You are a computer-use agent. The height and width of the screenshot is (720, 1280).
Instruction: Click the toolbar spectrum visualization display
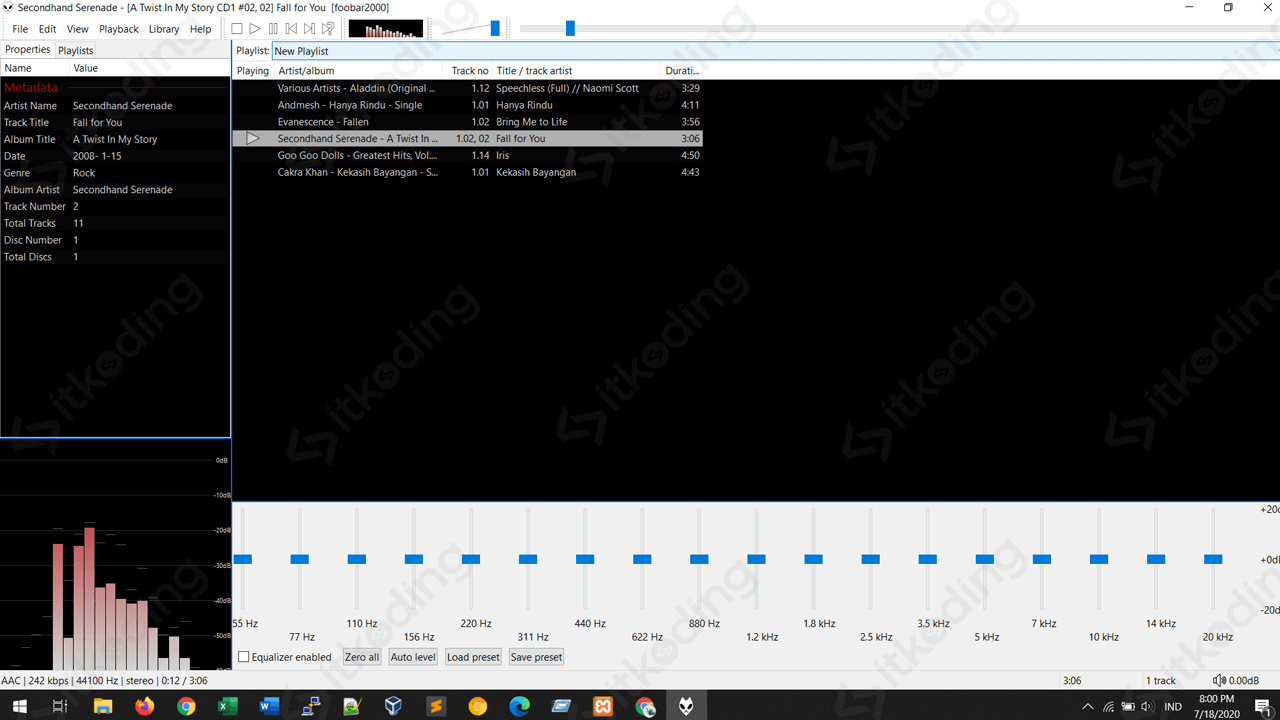pos(386,29)
